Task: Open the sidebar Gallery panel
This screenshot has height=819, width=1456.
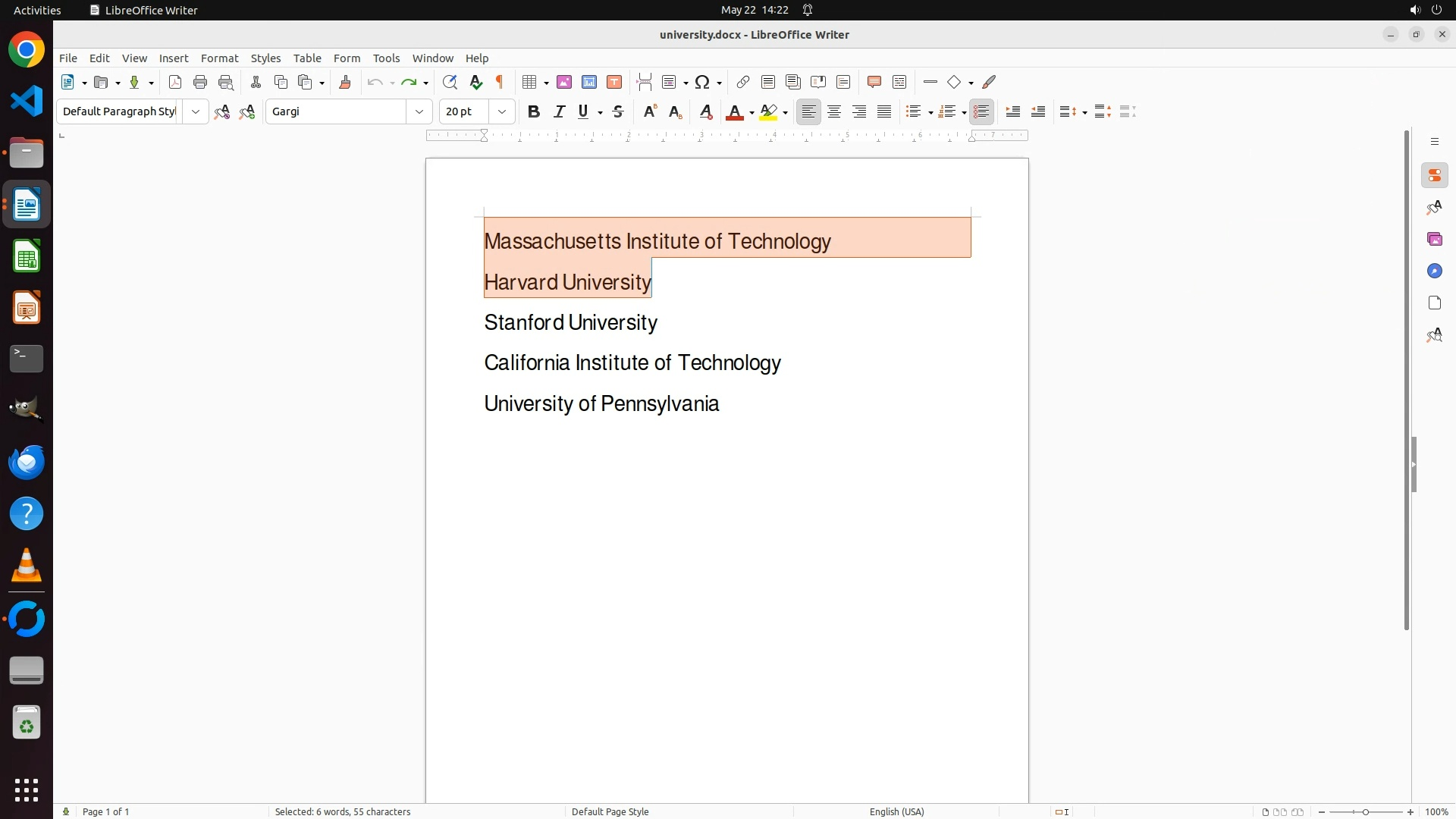Action: pyautogui.click(x=1434, y=240)
